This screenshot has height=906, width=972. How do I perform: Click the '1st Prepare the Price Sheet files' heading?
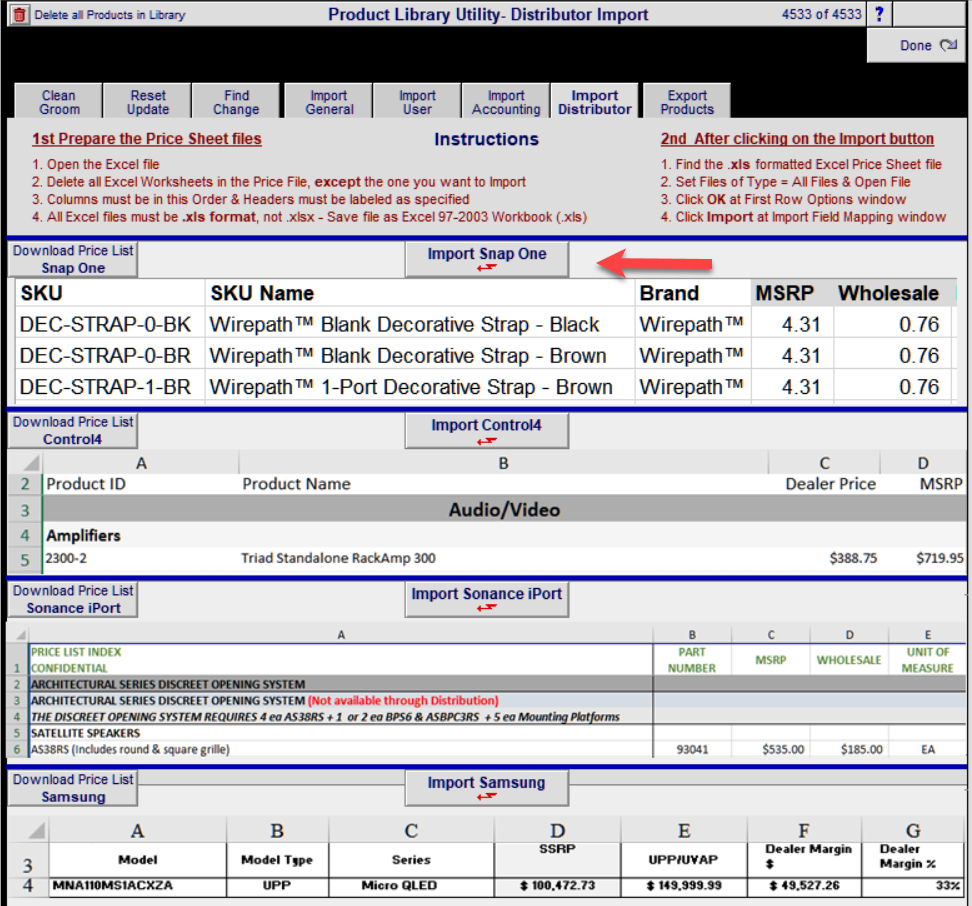tap(147, 139)
